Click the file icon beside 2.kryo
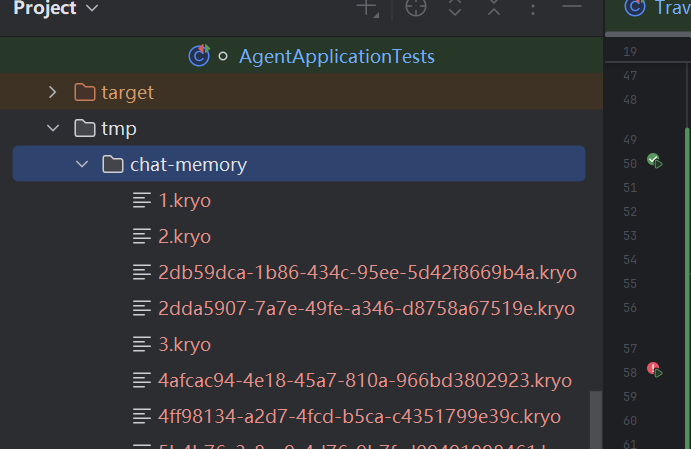691x449 pixels. (142, 237)
